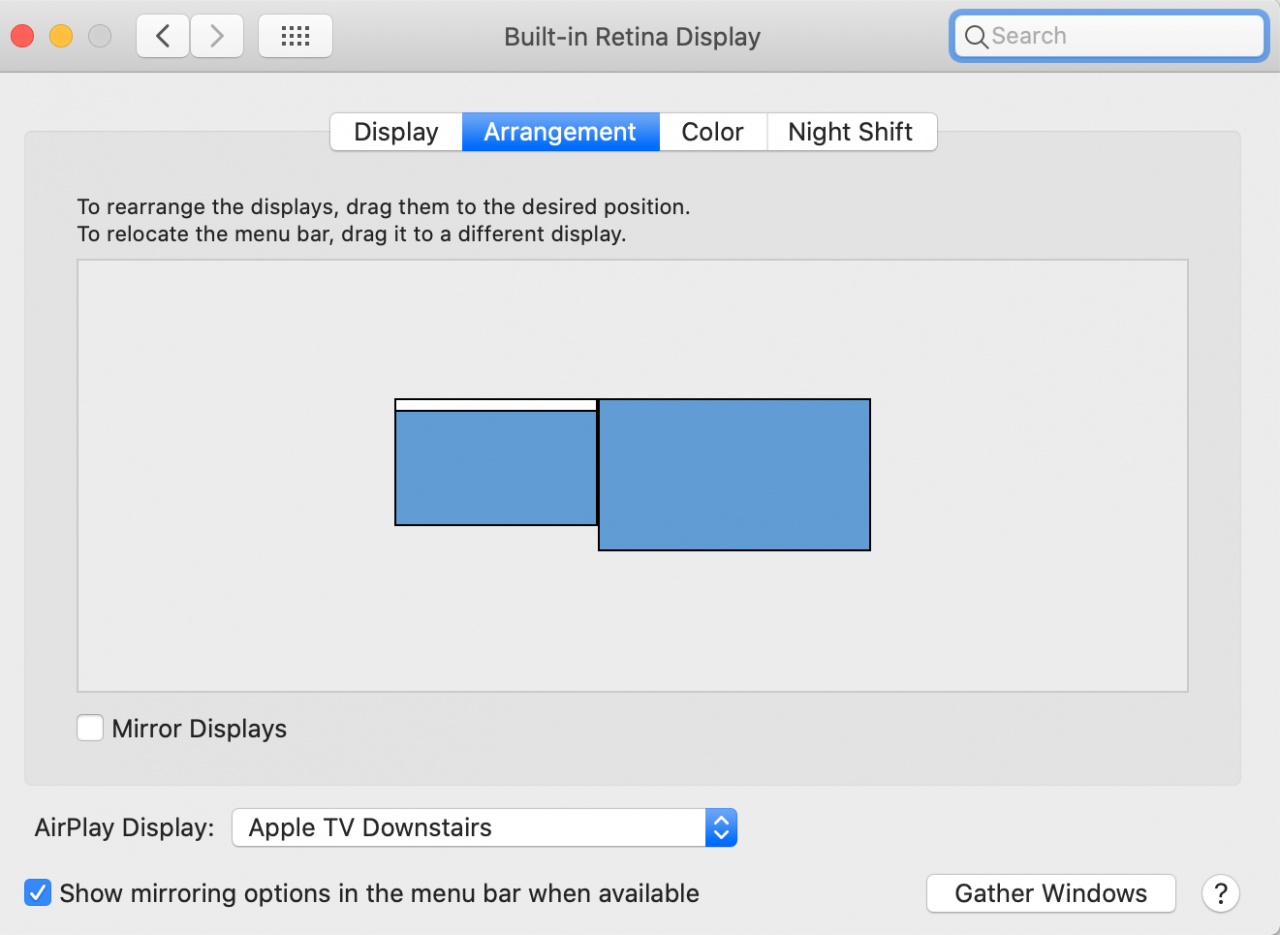Screen dimensions: 1280x935
Task: Click the AirPlay Display stepper arrows
Action: [x=721, y=827]
